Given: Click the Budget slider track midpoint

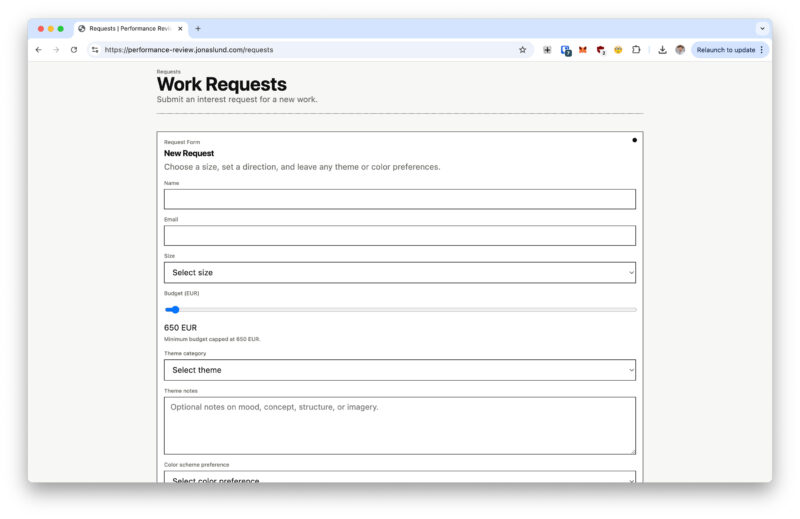Looking at the screenshot, I should click(x=401, y=310).
